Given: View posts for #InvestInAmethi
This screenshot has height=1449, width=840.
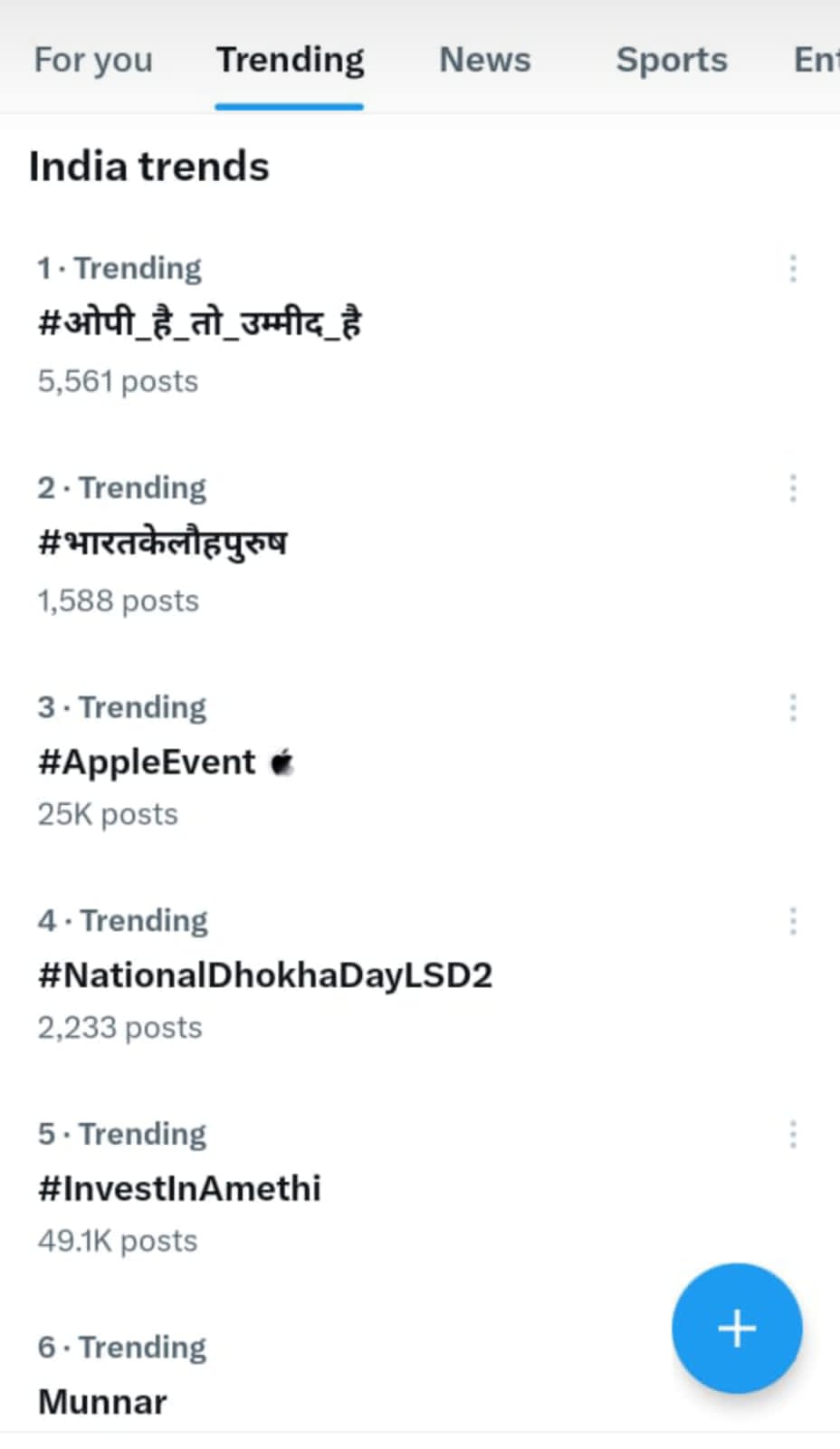Looking at the screenshot, I should [179, 1188].
